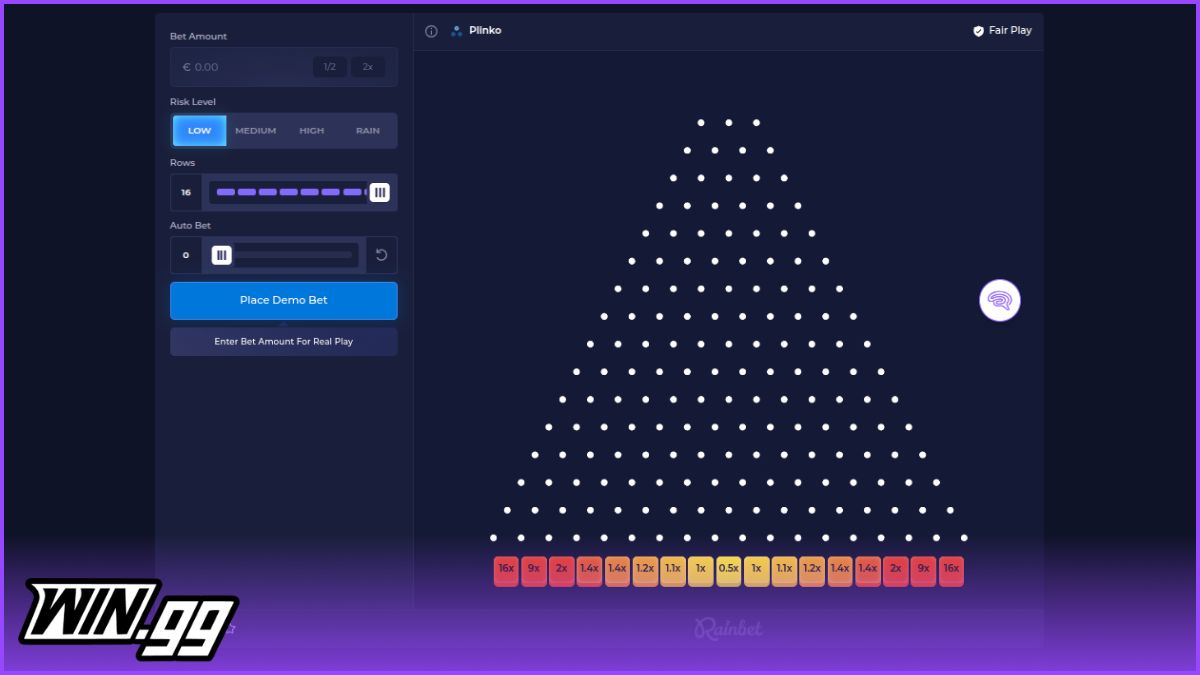1200x675 pixels.
Task: Double the bet with 2x button
Action: [368, 67]
